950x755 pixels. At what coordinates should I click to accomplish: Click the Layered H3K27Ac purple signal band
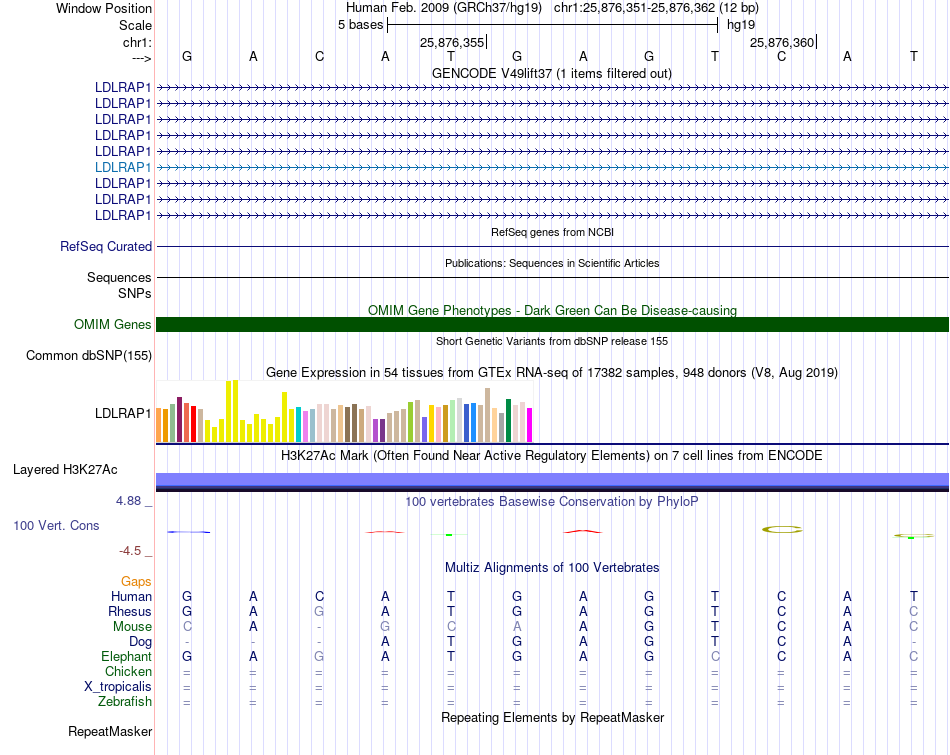(552, 481)
